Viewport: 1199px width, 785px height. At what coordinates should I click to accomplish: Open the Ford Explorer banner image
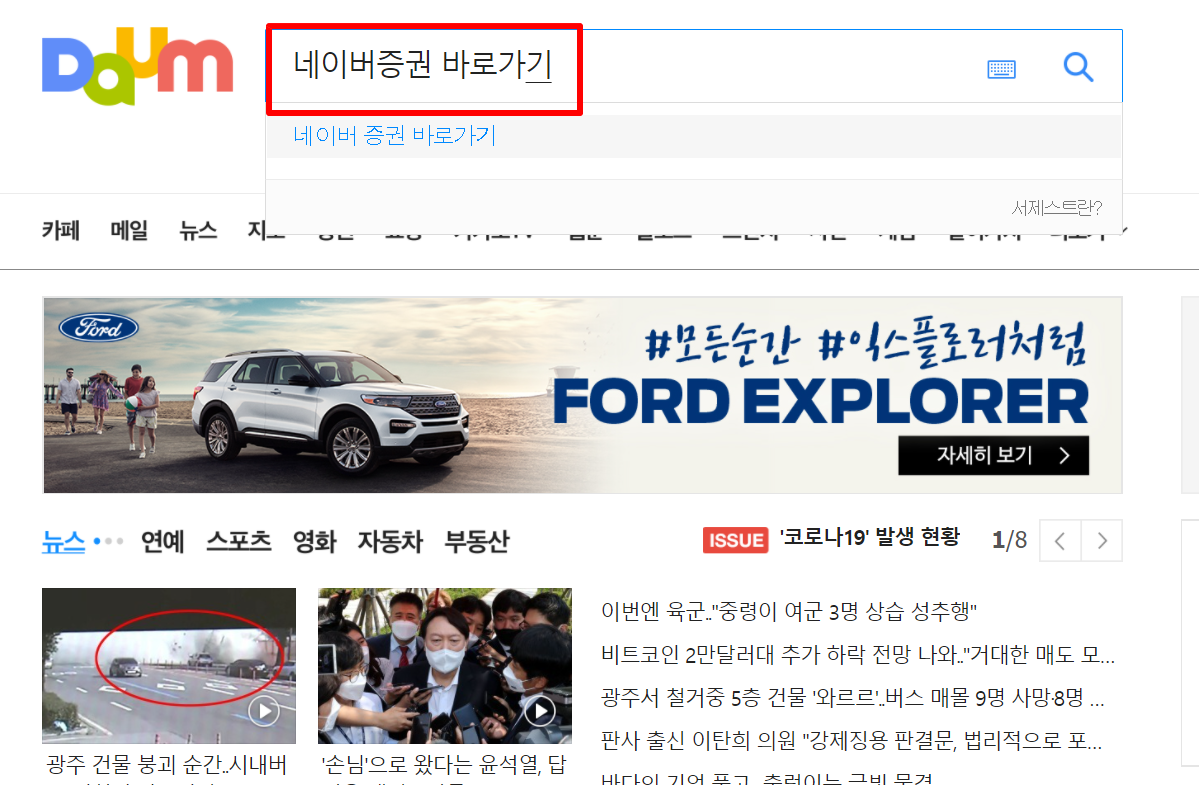(583, 395)
